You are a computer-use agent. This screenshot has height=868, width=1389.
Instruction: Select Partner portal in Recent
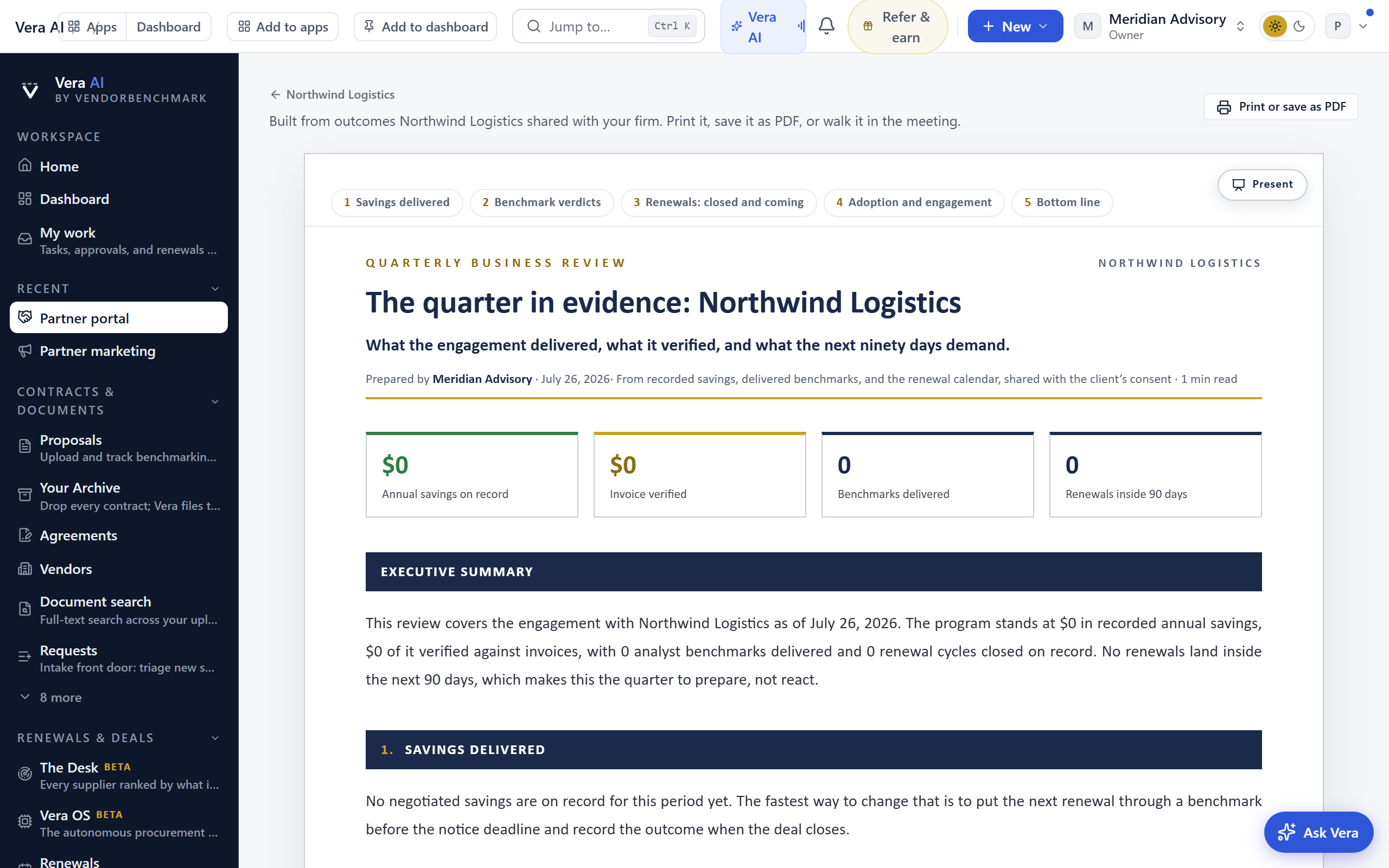[119, 318]
